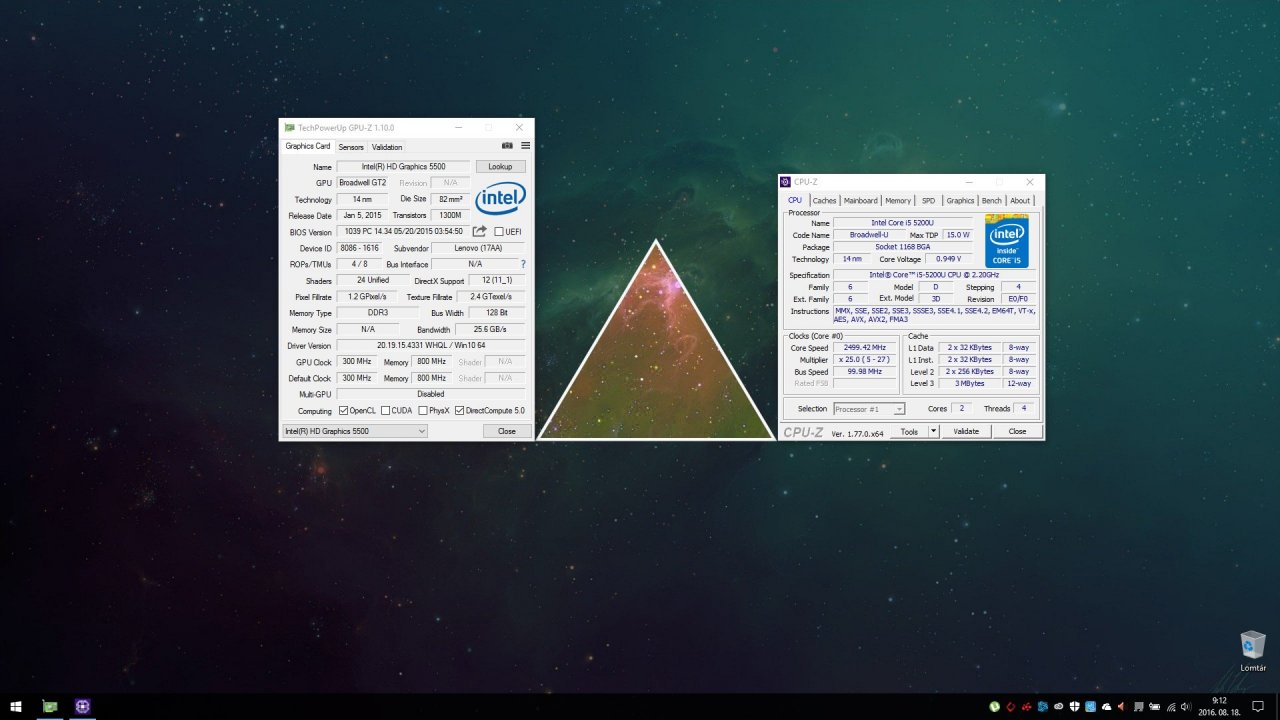Click the CPU-Z title bar app icon

tap(786, 182)
